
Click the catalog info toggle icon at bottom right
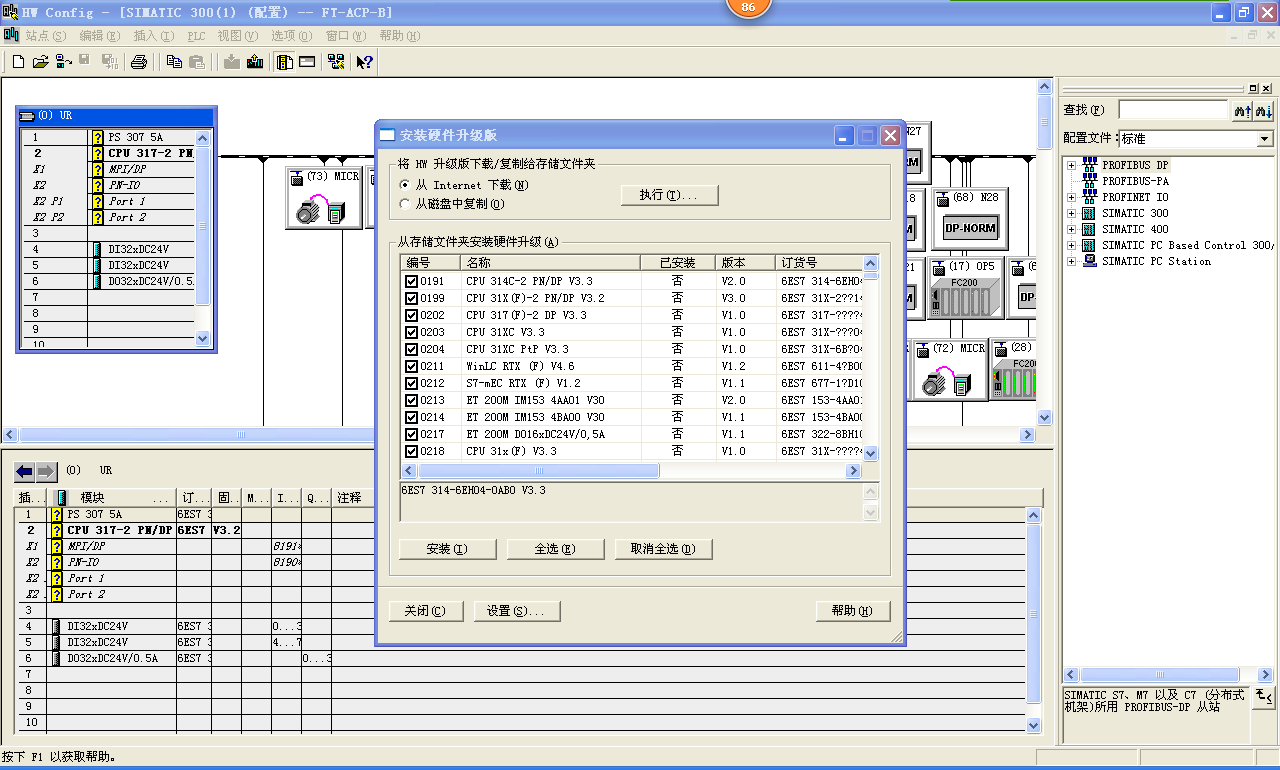tap(1264, 696)
